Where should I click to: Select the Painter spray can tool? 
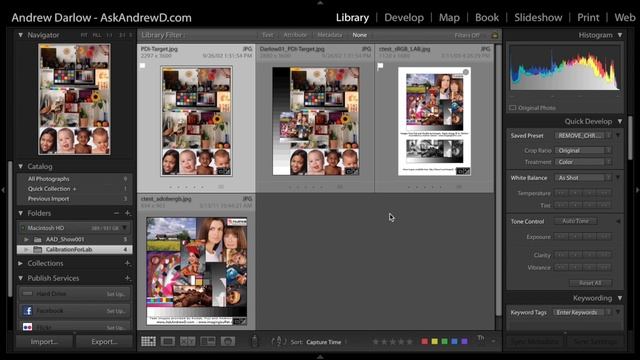coord(254,341)
